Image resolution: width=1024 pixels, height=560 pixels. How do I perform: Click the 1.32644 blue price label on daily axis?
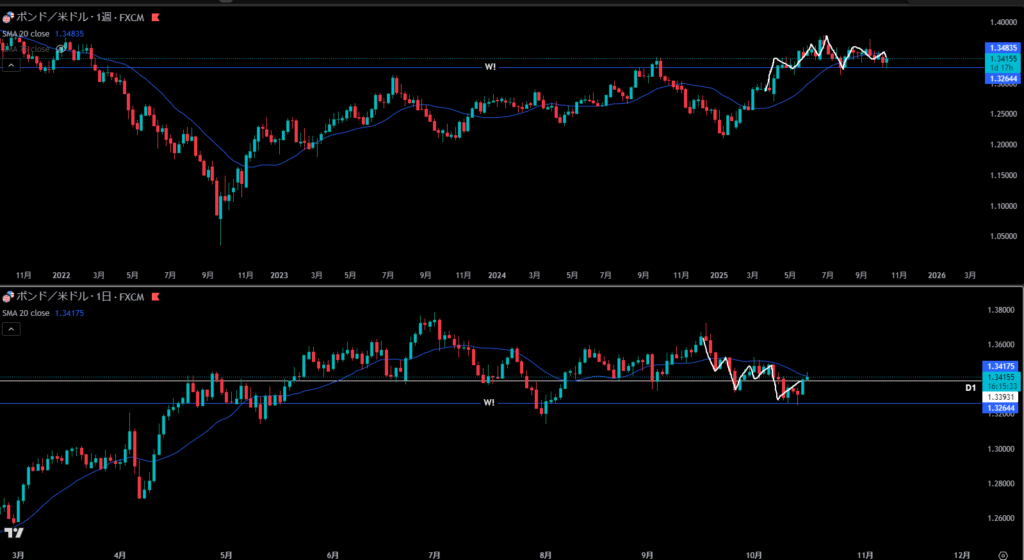1001,408
